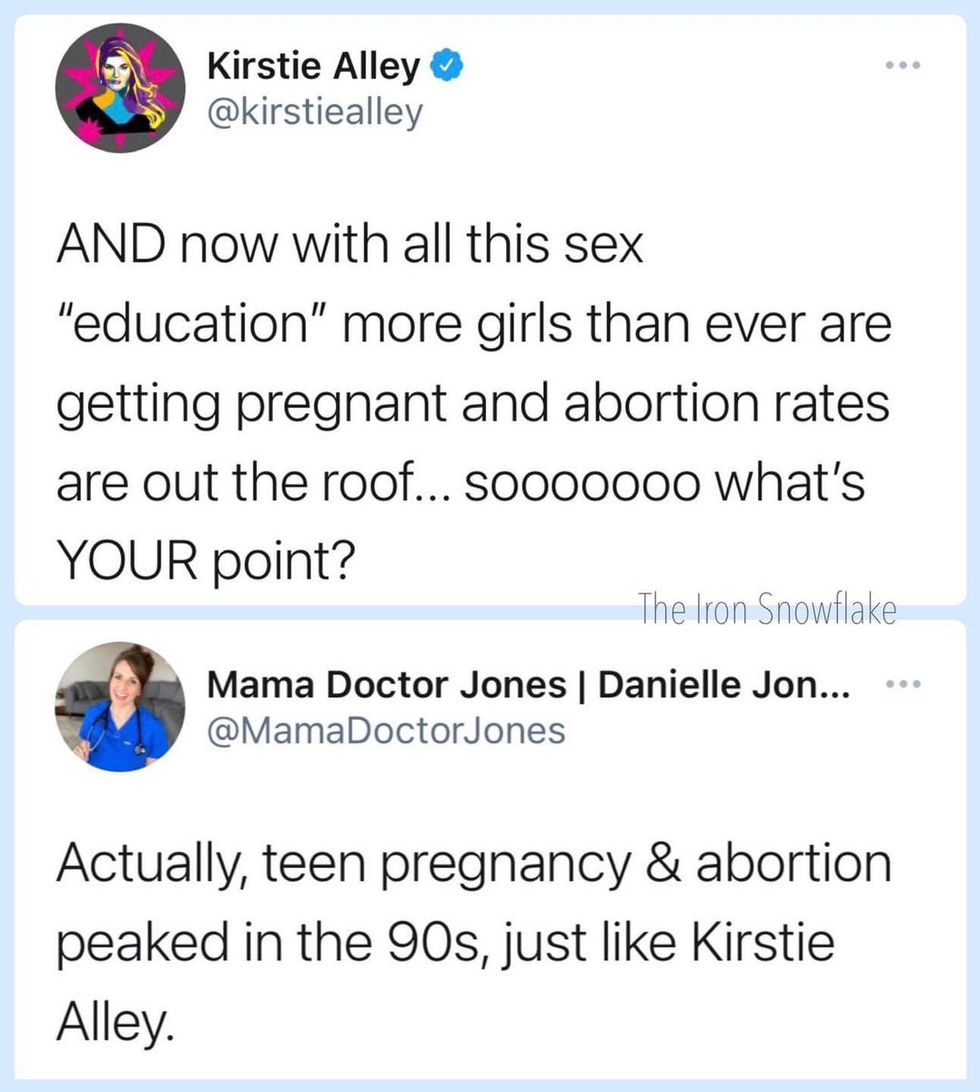Click the final word "Alley." in the reply
Image resolution: width=980 pixels, height=1092 pixels.
[114, 1020]
